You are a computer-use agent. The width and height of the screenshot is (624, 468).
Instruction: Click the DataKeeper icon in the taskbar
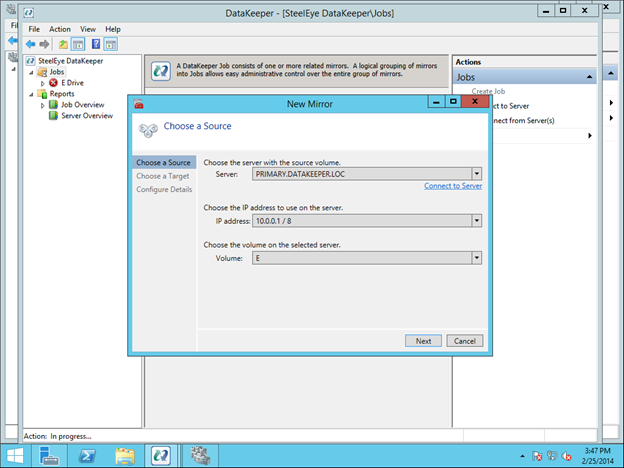tap(160, 455)
